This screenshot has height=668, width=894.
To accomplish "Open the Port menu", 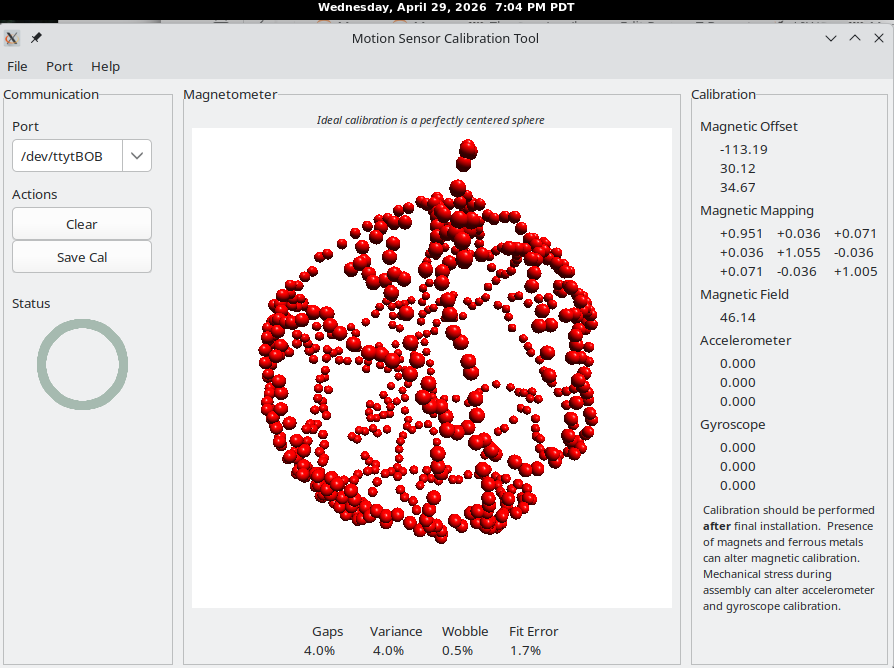I will click(59, 67).
